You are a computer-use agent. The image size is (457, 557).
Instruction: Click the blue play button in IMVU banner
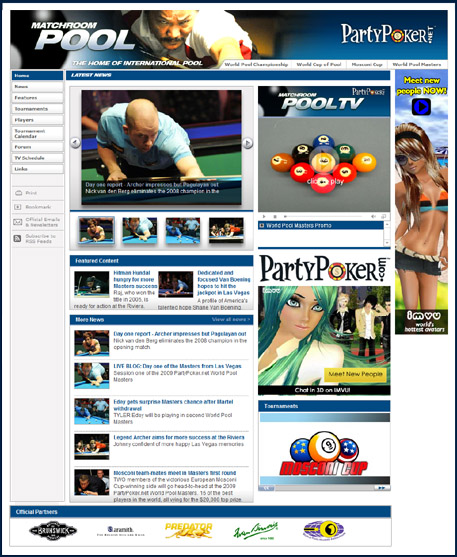[x=421, y=107]
